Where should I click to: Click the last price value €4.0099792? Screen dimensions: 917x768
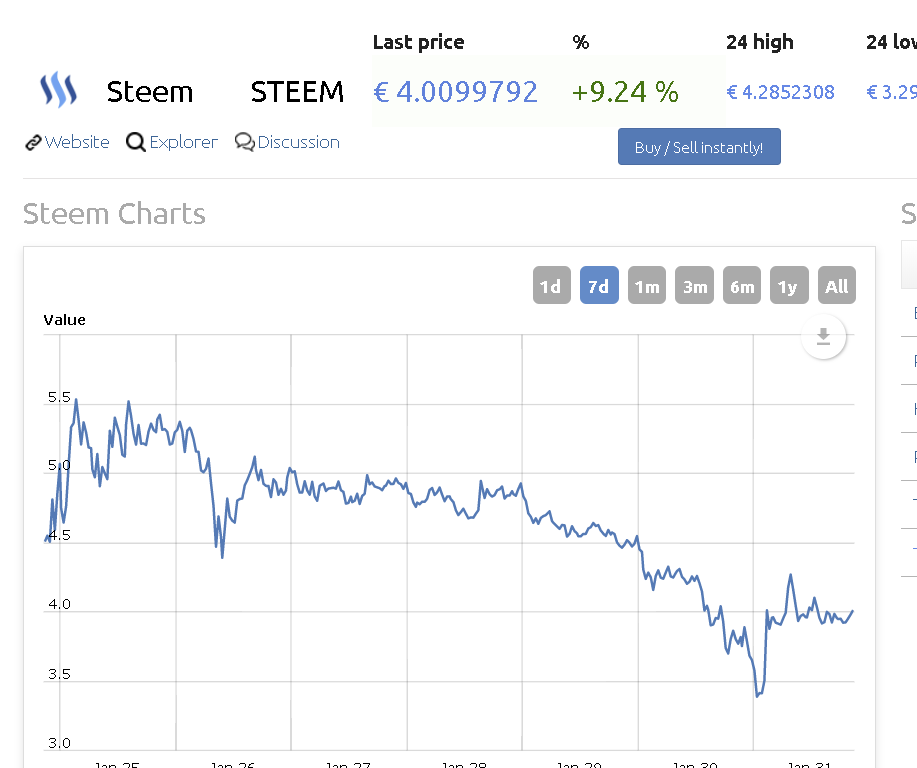coord(456,91)
